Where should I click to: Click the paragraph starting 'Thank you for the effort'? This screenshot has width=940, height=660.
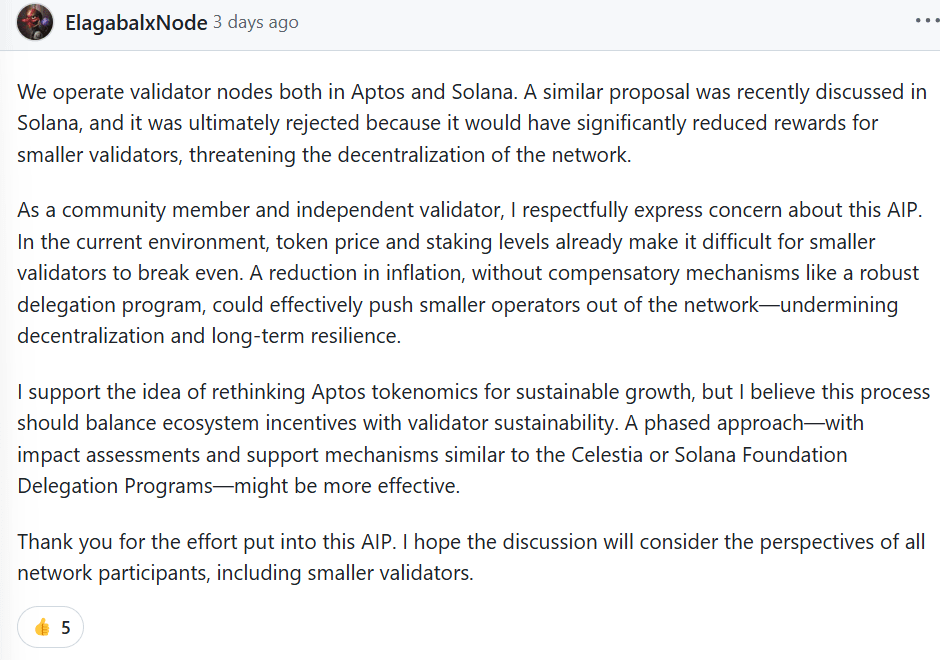coord(471,557)
